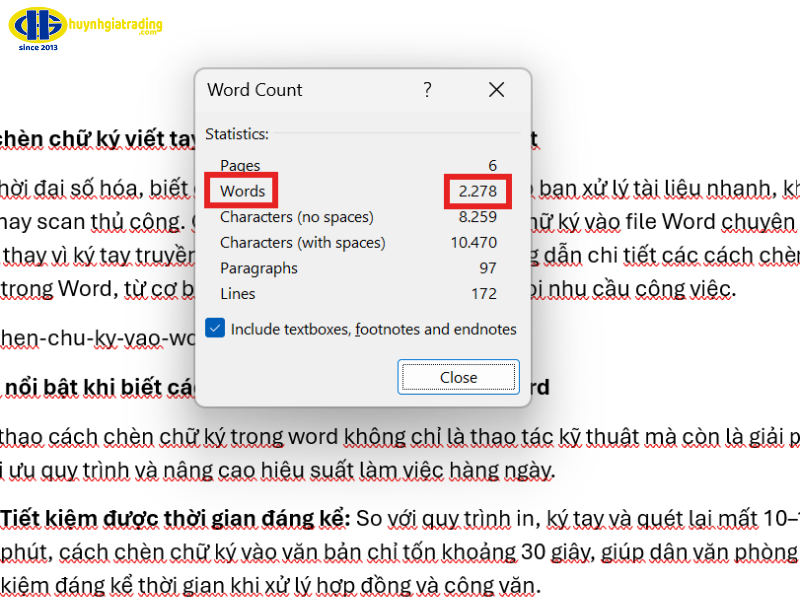Toggle 'Include textboxes, footnotes and endnotes'
This screenshot has height=600, width=800.
[214, 328]
